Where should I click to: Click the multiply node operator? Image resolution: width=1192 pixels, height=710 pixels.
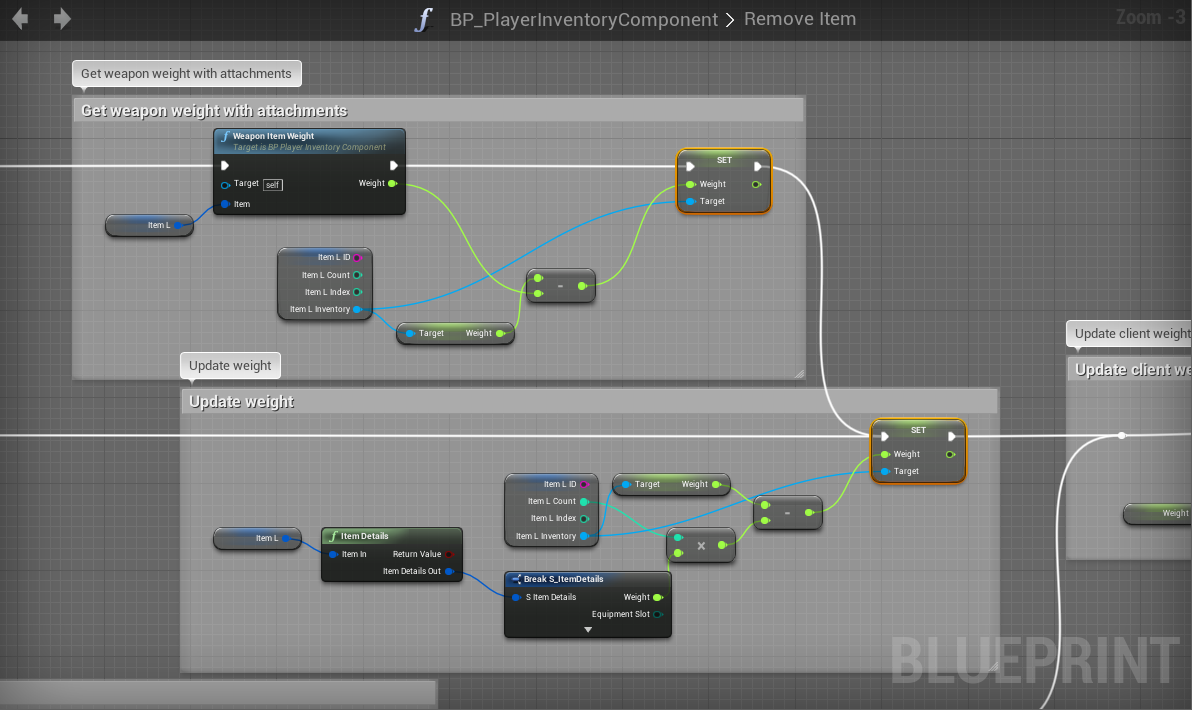pos(701,546)
